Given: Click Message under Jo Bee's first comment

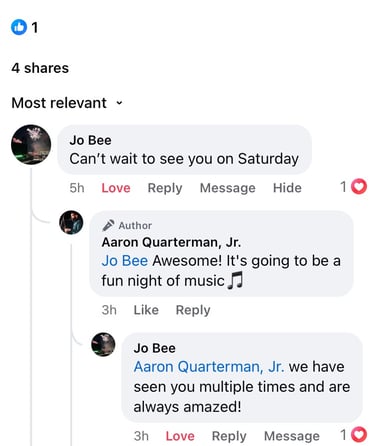Looking at the screenshot, I should click(228, 188).
